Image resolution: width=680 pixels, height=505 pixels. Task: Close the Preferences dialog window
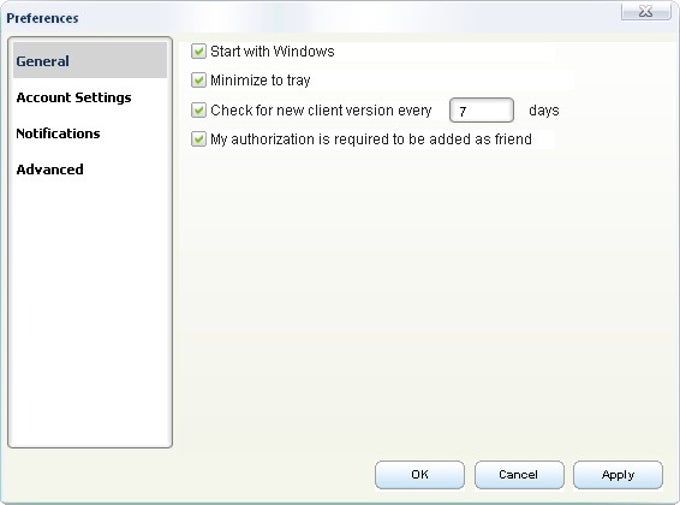pyautogui.click(x=646, y=12)
